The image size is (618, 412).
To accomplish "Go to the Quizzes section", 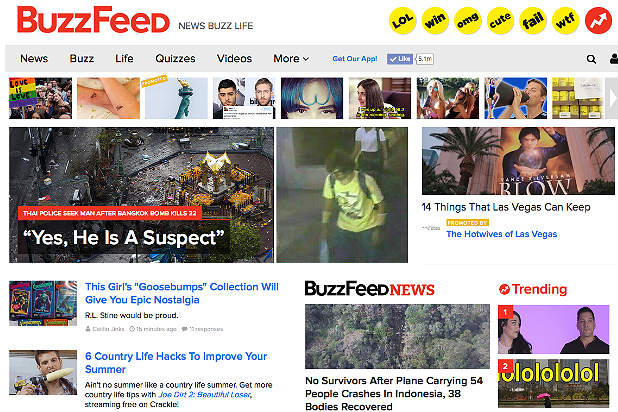I will click(175, 58).
